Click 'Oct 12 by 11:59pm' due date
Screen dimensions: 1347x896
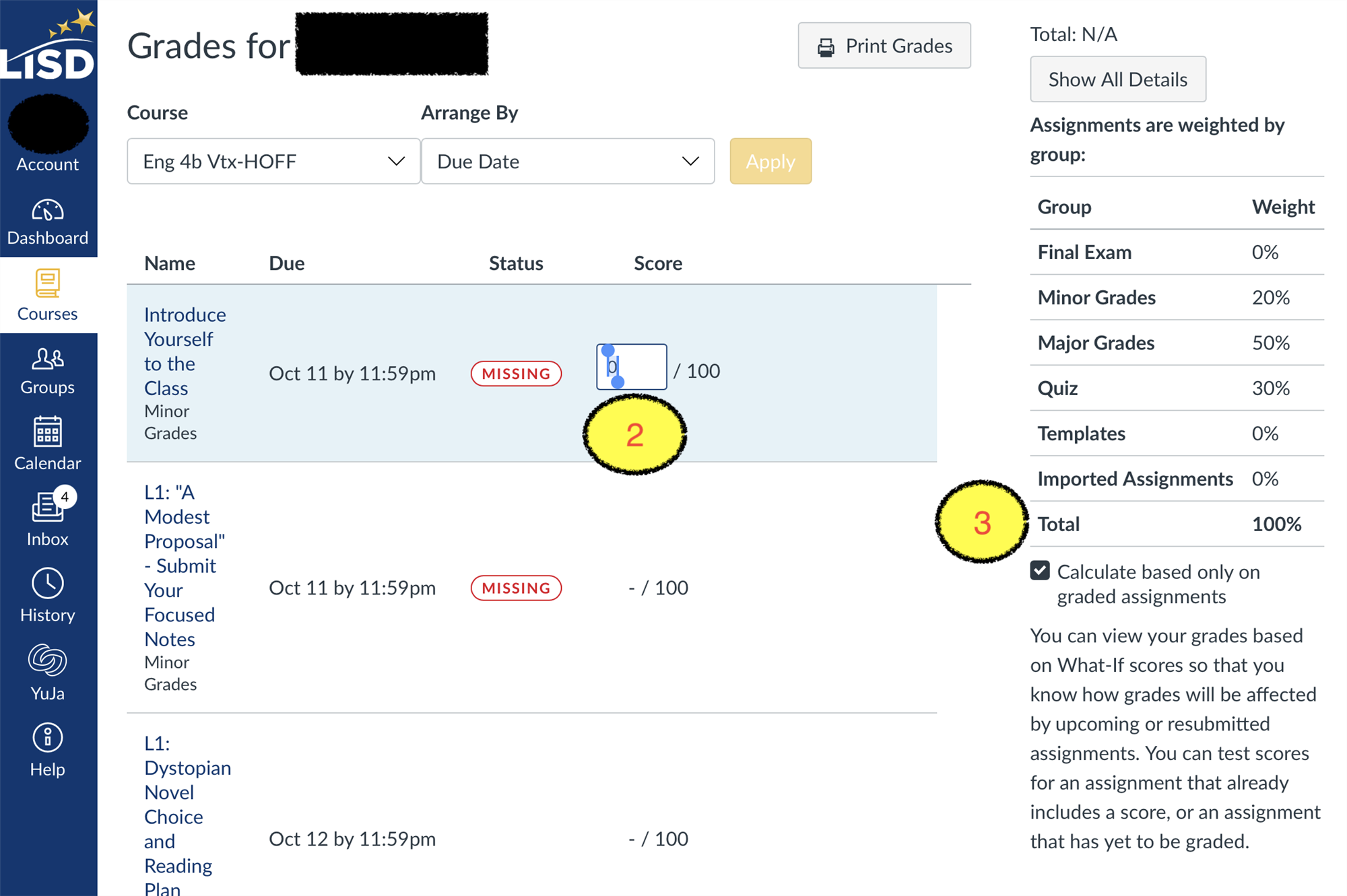coord(352,839)
